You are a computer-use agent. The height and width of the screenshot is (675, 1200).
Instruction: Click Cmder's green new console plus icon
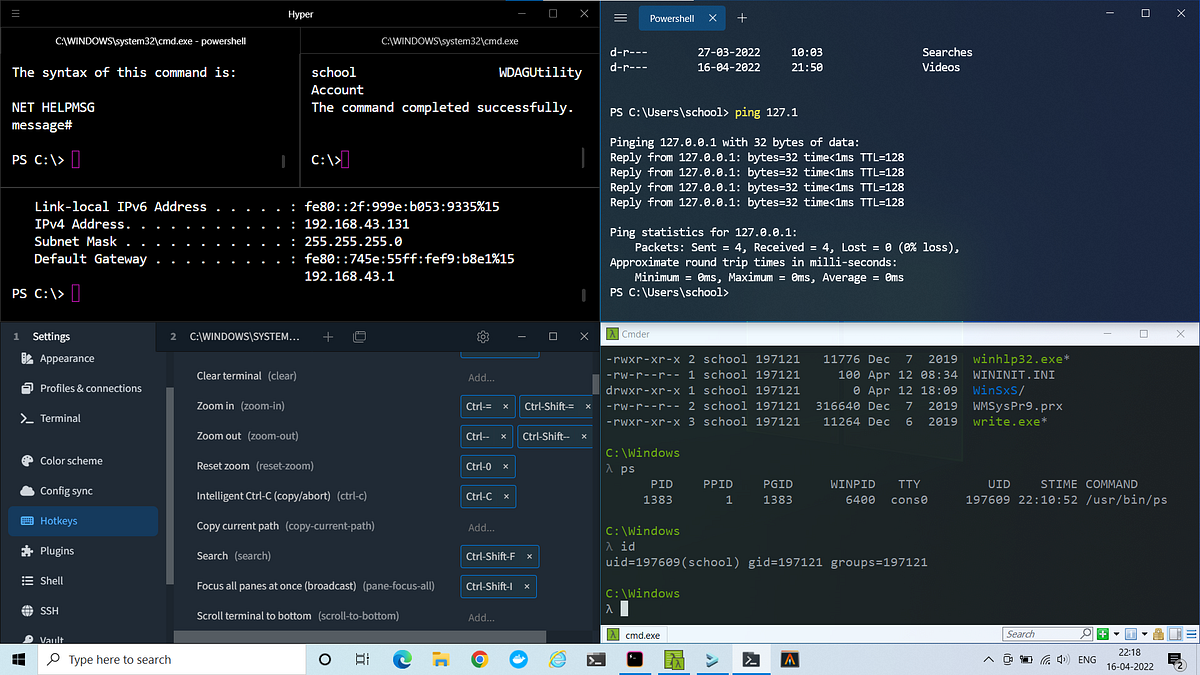[x=1103, y=633]
